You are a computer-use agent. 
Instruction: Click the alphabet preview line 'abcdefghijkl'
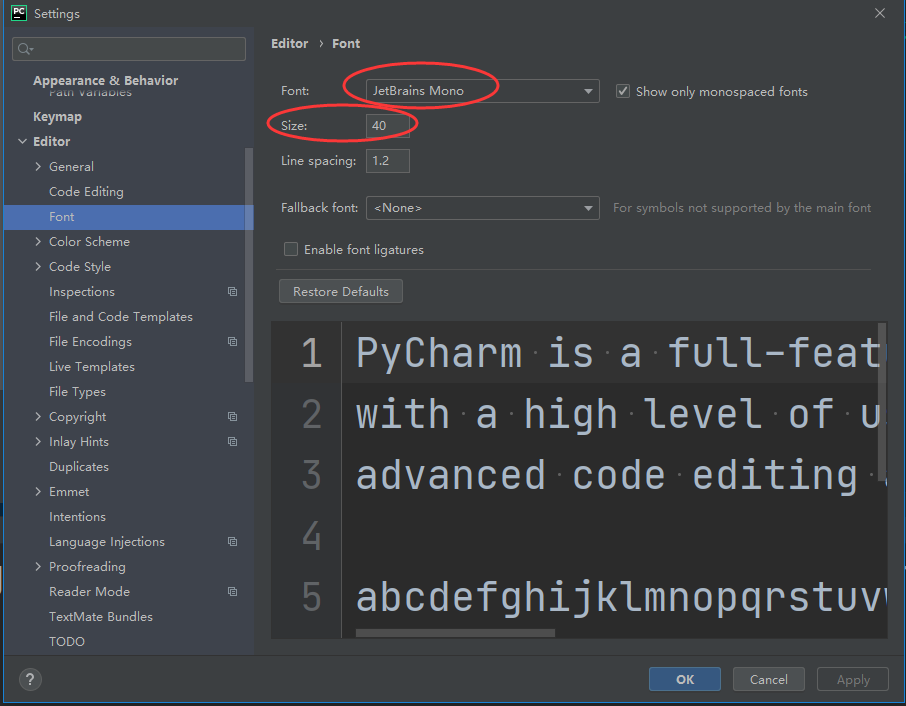(621, 597)
